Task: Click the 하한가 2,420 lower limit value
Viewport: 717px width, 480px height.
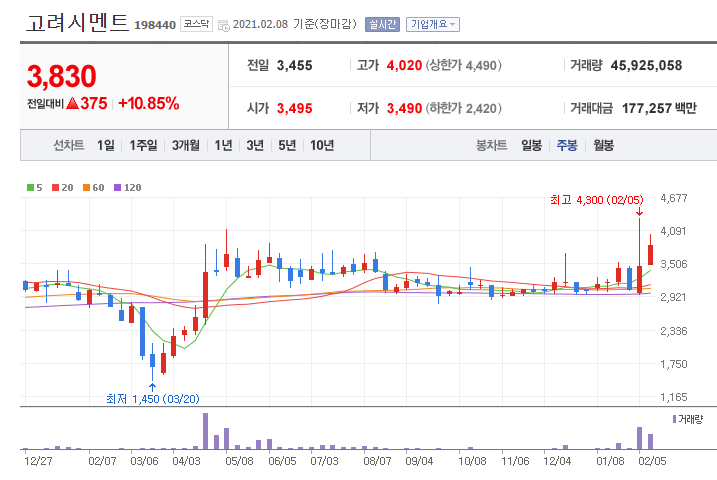Action: click(x=464, y=108)
